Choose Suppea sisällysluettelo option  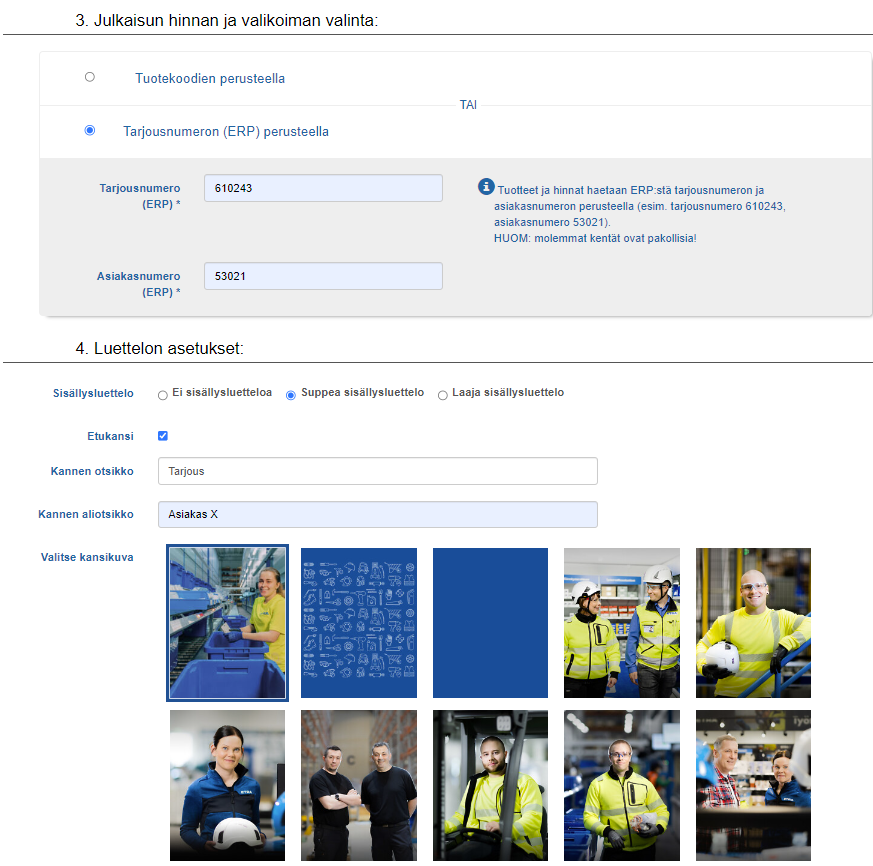[x=291, y=395]
